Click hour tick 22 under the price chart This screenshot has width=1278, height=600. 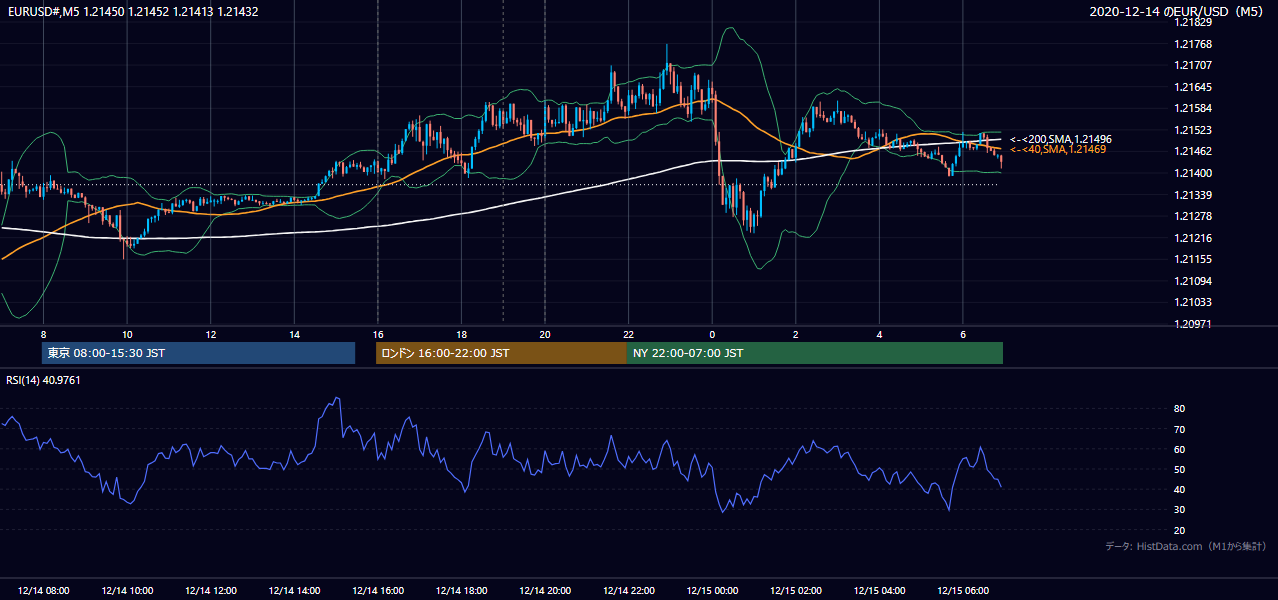coord(628,334)
